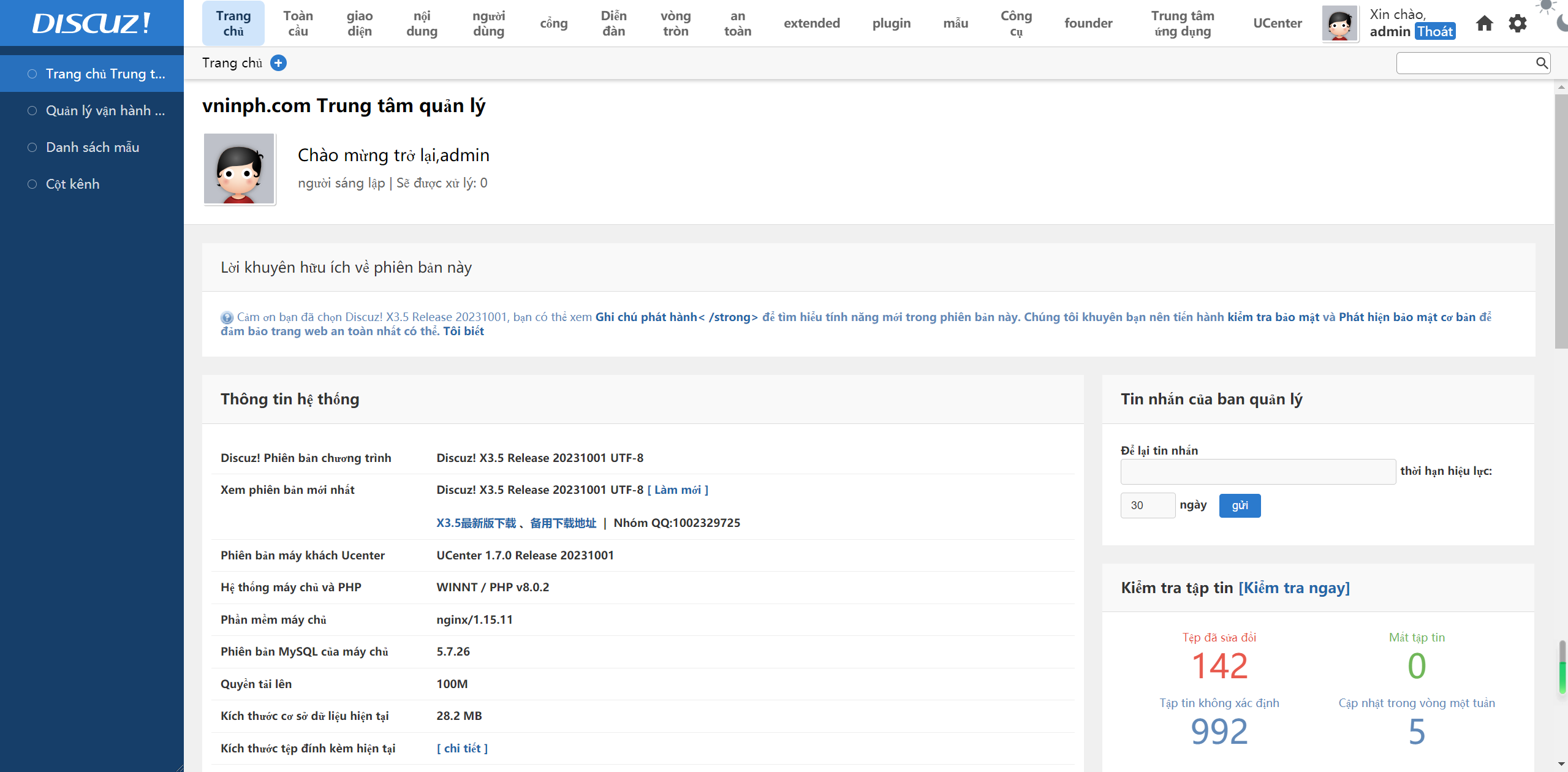Click the sun light-mode icon
Screen dimensions: 1568x772
[1547, 6]
